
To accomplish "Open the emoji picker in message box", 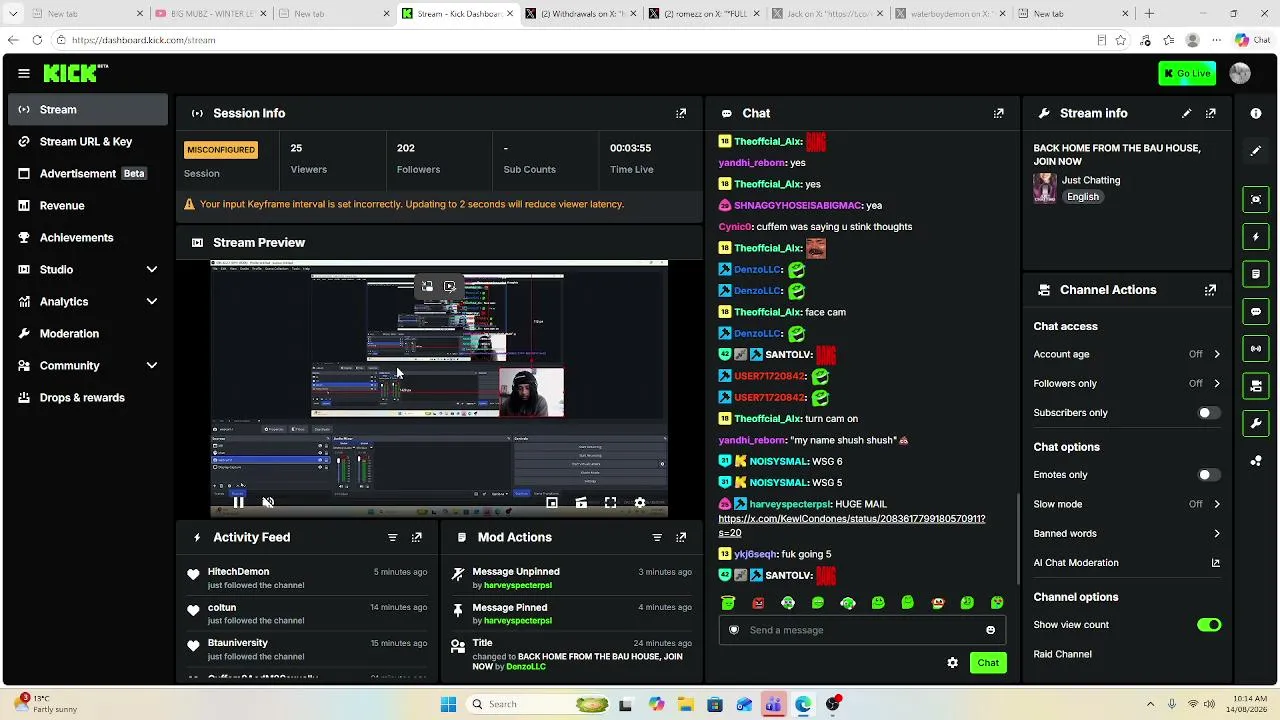I will point(991,630).
